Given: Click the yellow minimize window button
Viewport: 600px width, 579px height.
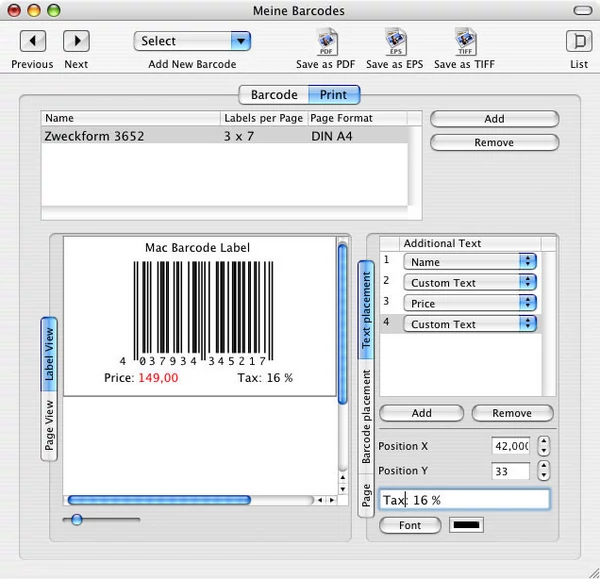Looking at the screenshot, I should pos(34,10).
